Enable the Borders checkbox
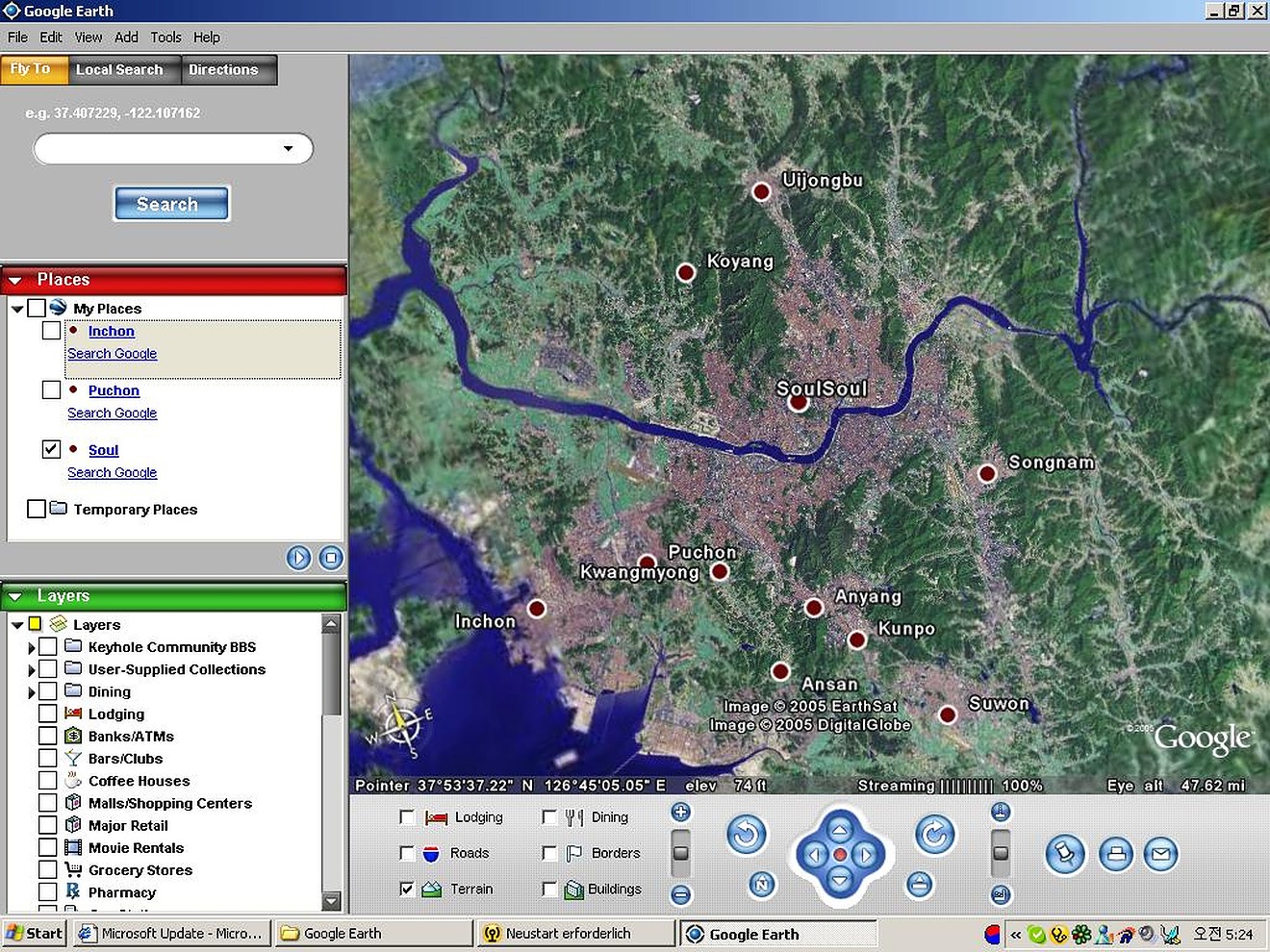The width and height of the screenshot is (1270, 952). (549, 853)
